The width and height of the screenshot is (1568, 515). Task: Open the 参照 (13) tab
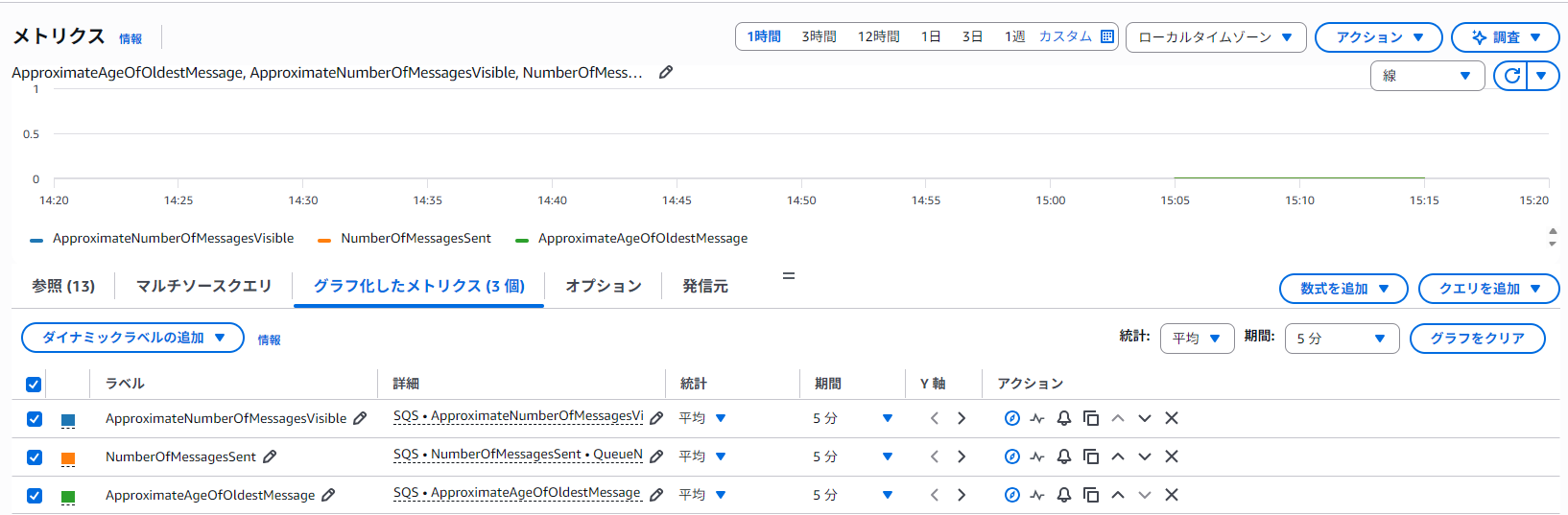pyautogui.click(x=63, y=286)
